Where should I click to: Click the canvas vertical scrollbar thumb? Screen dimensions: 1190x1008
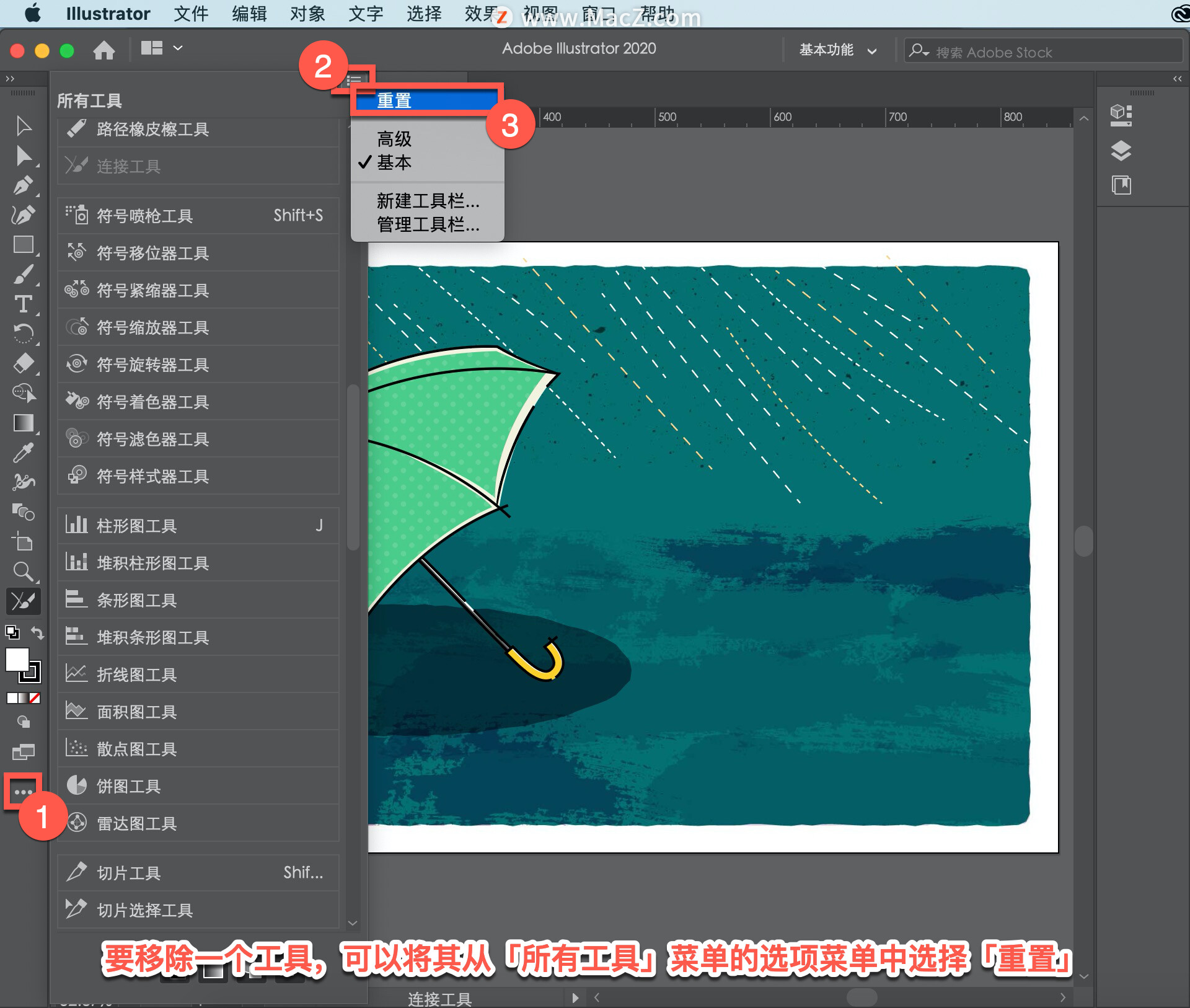coord(1083,541)
